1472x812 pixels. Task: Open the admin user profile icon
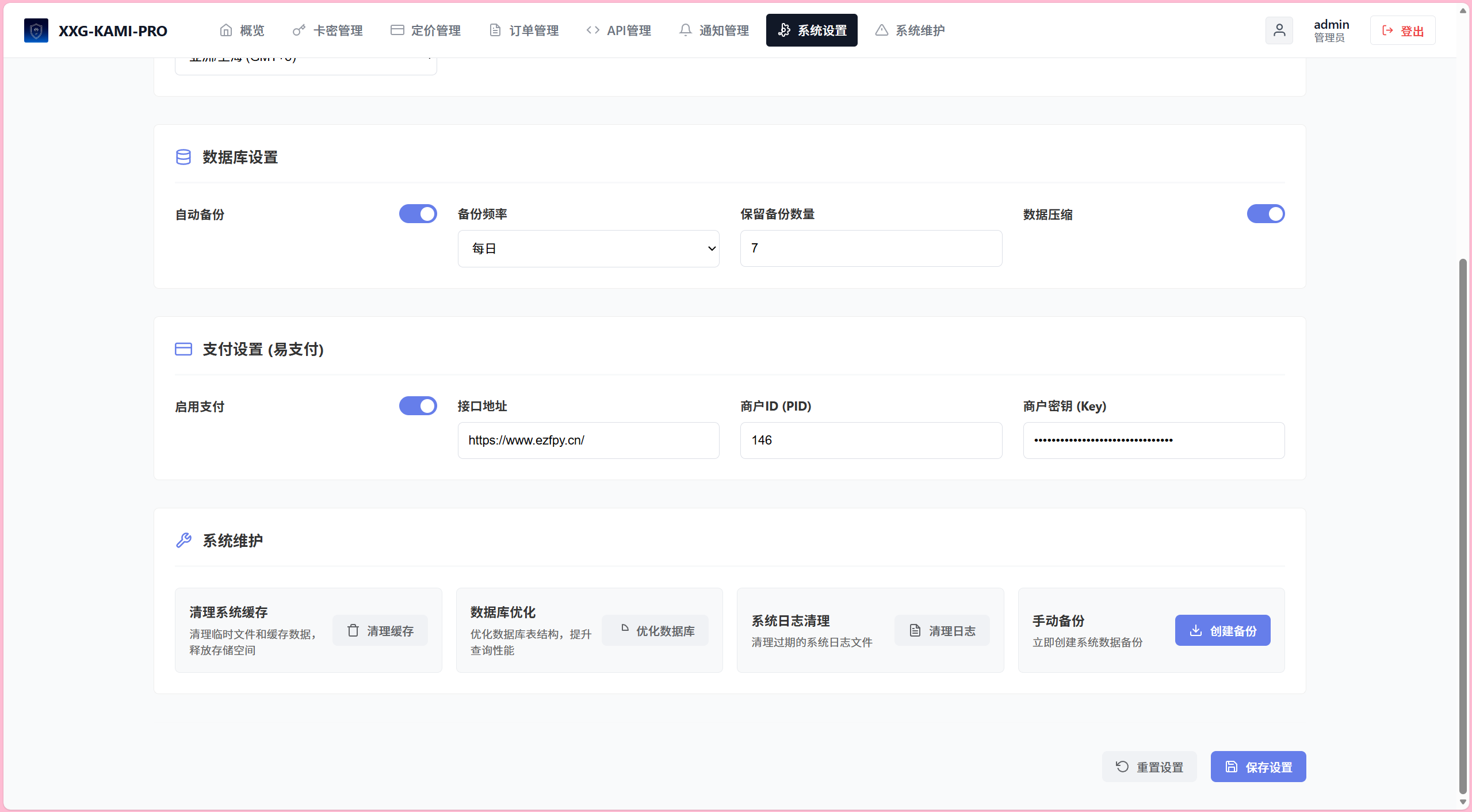pos(1279,30)
